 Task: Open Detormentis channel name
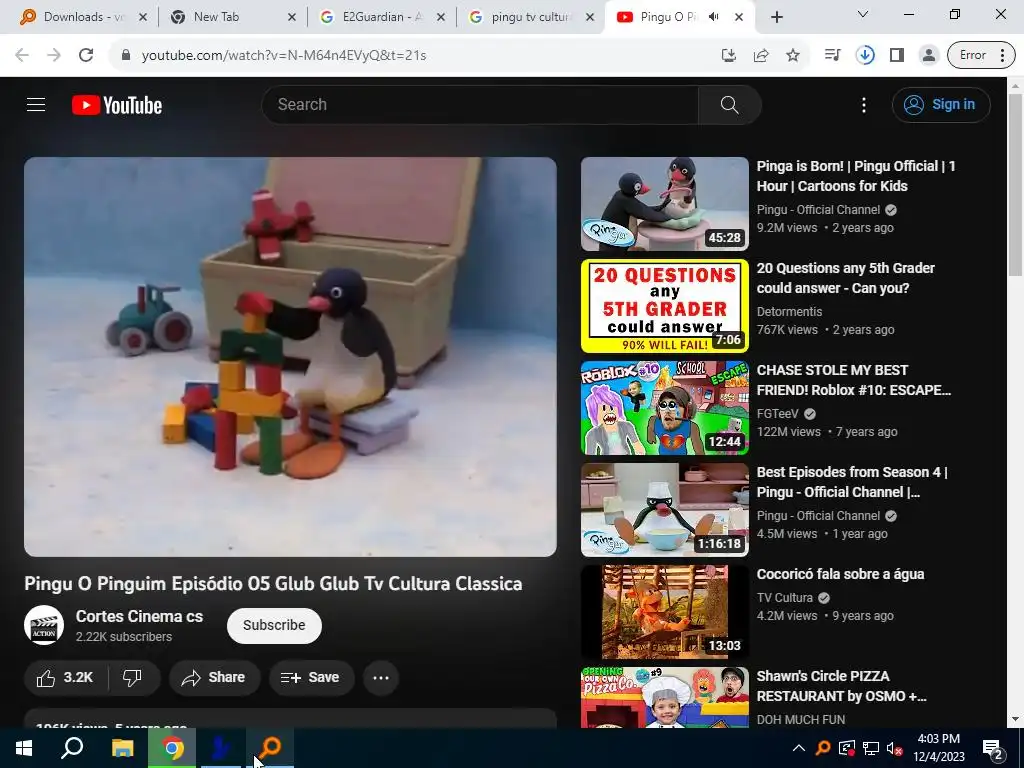point(790,312)
